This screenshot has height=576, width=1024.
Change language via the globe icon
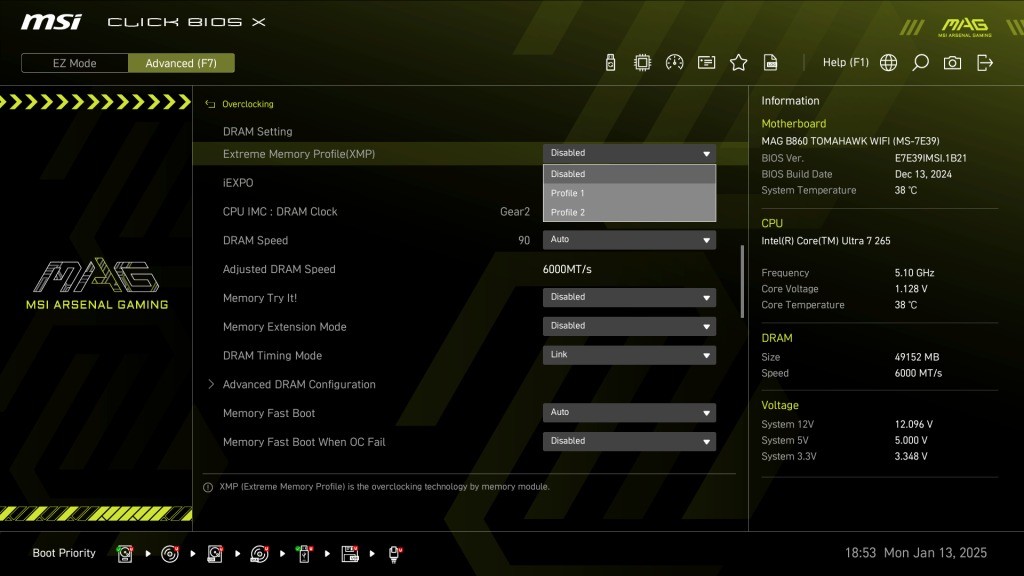(x=888, y=63)
